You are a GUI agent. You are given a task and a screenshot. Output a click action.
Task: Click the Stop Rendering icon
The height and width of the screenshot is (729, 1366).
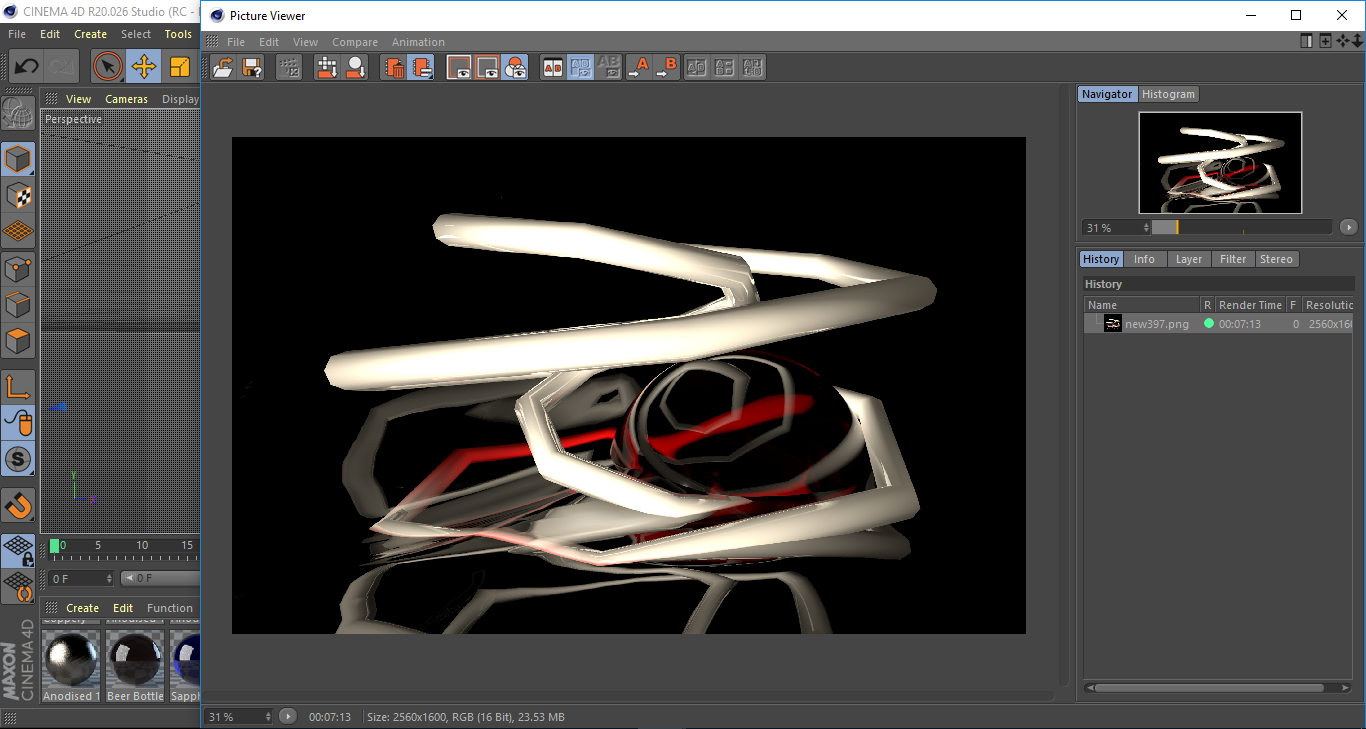289,68
